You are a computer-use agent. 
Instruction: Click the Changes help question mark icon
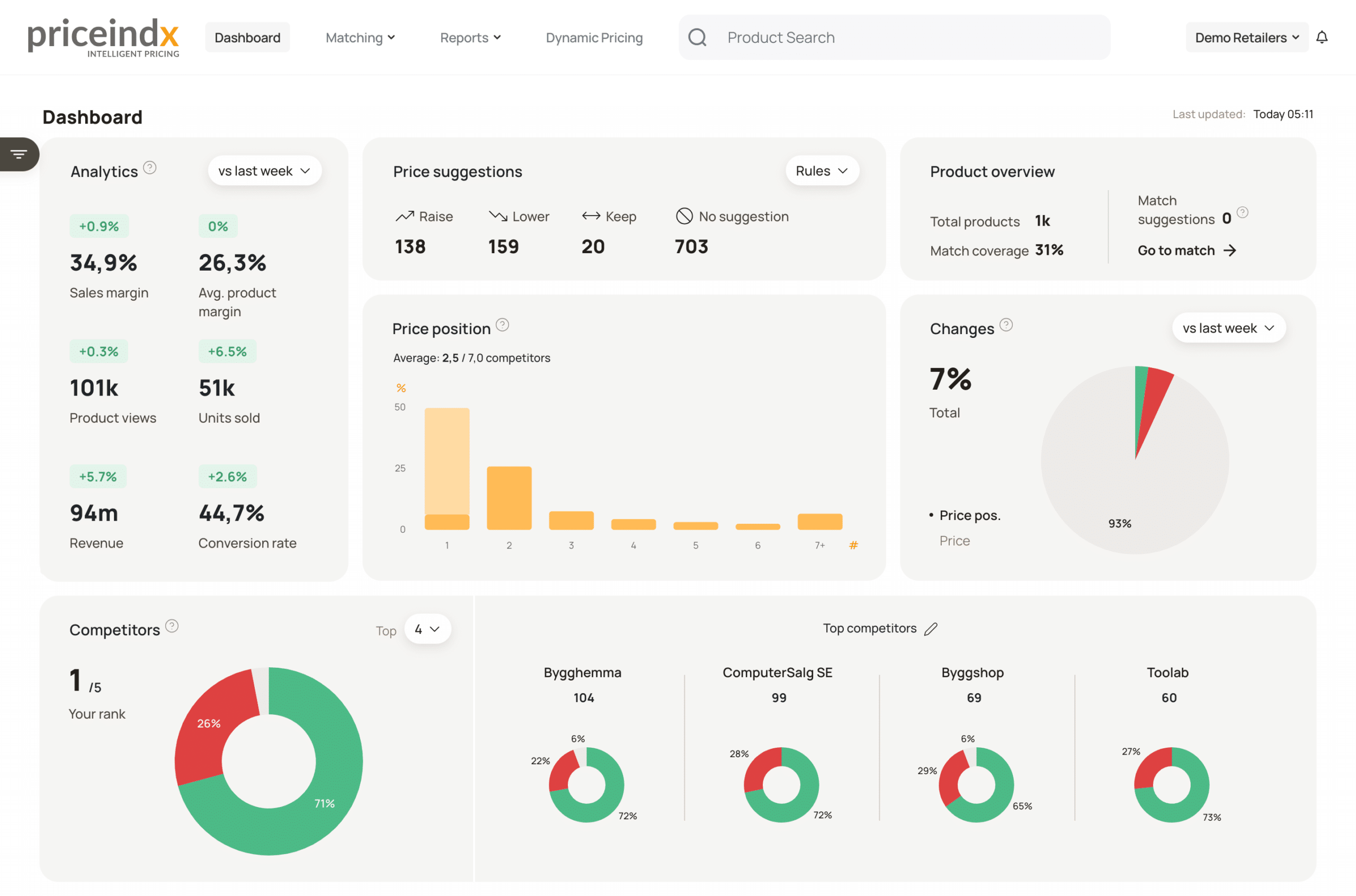(1006, 325)
